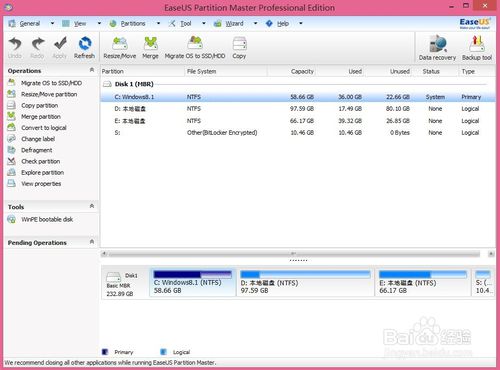Sort by the Capacity column header

pyautogui.click(x=292, y=71)
